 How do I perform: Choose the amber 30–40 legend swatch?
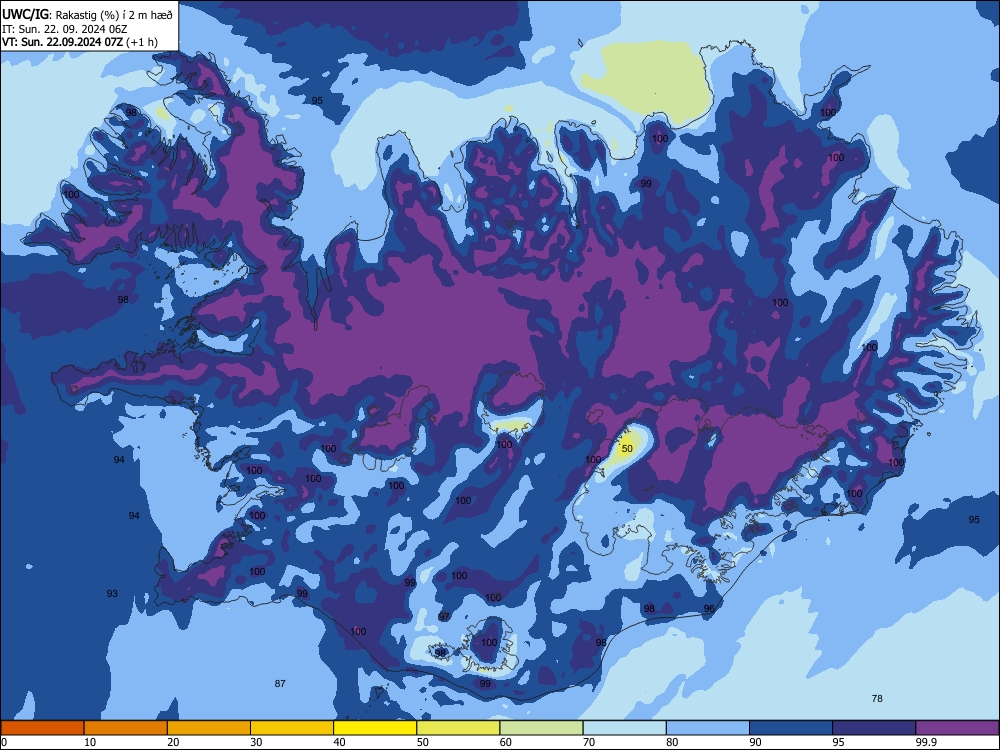pos(292,728)
